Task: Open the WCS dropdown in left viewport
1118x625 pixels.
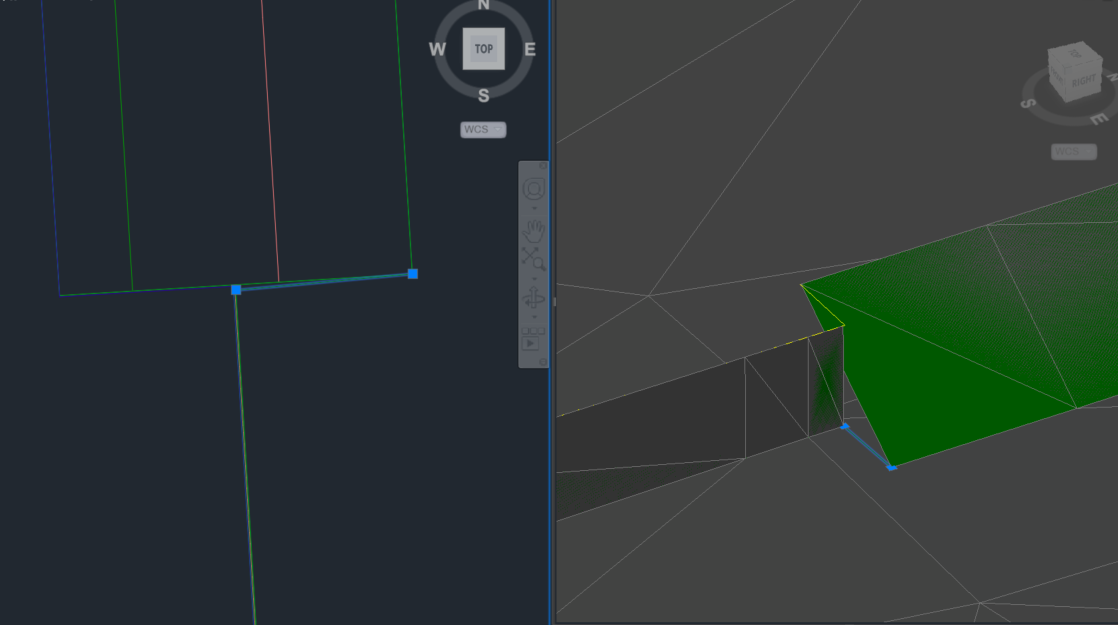Action: click(483, 130)
